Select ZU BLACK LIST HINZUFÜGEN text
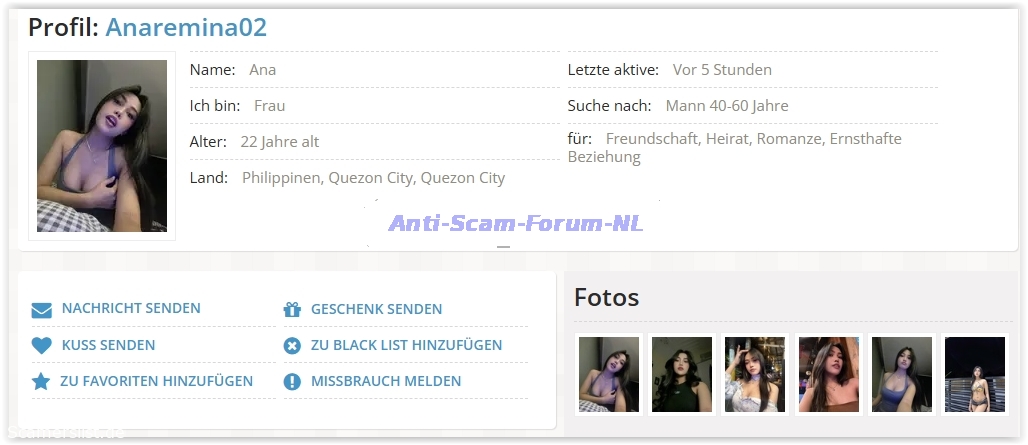Viewport: 1028px width, 445px height. [406, 345]
